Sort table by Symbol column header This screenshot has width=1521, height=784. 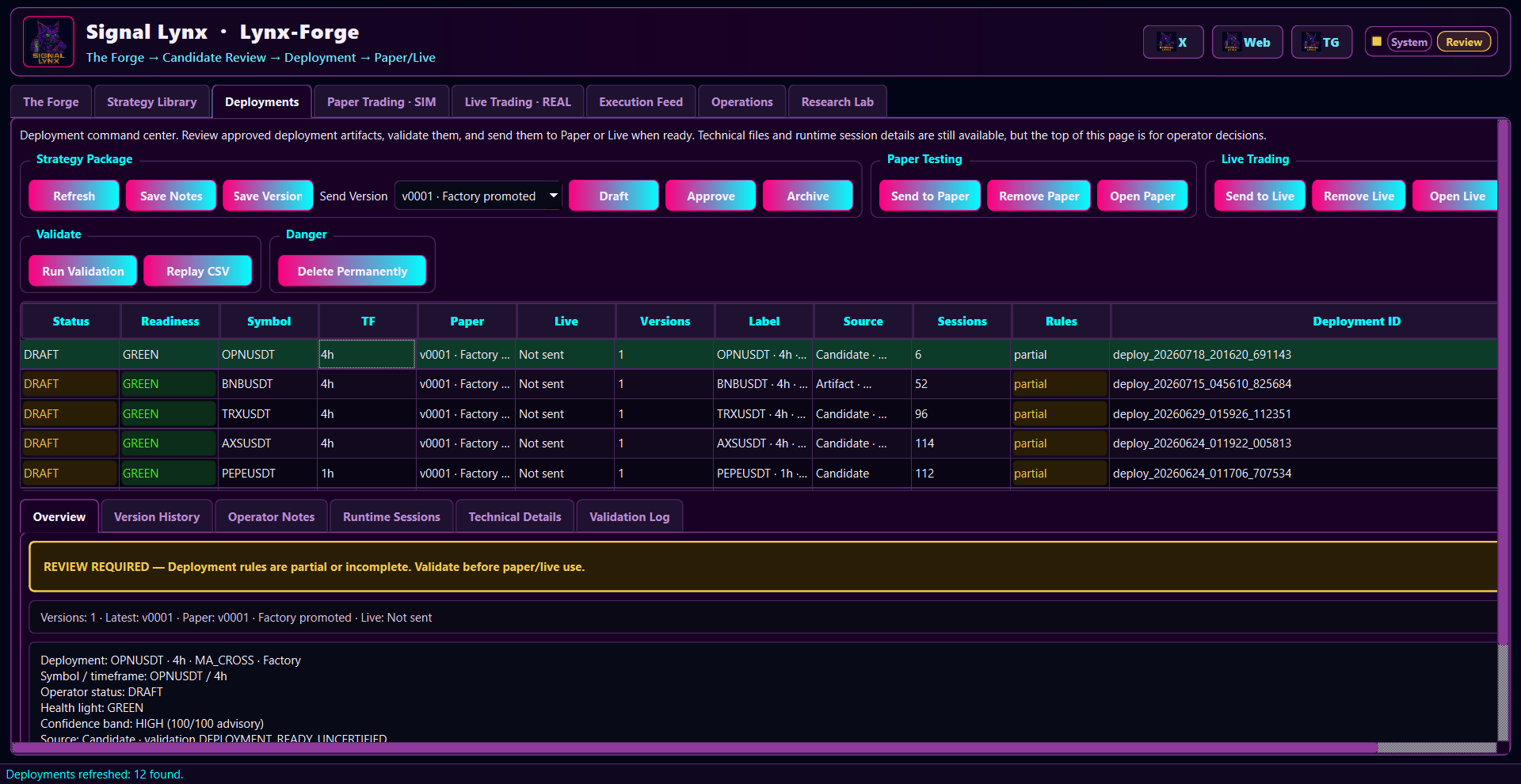point(269,321)
